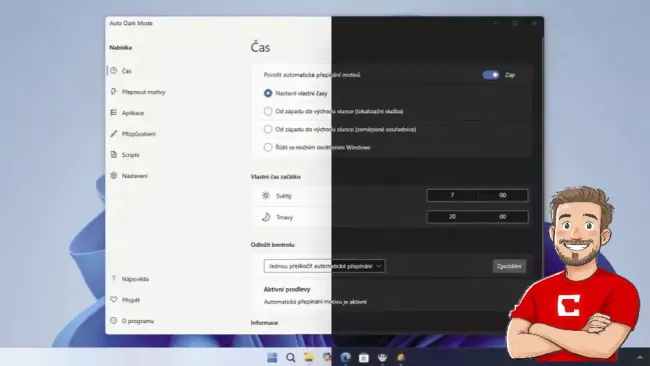Click the info icon beside O programu
Screen dimensions: 650x366
(114, 320)
